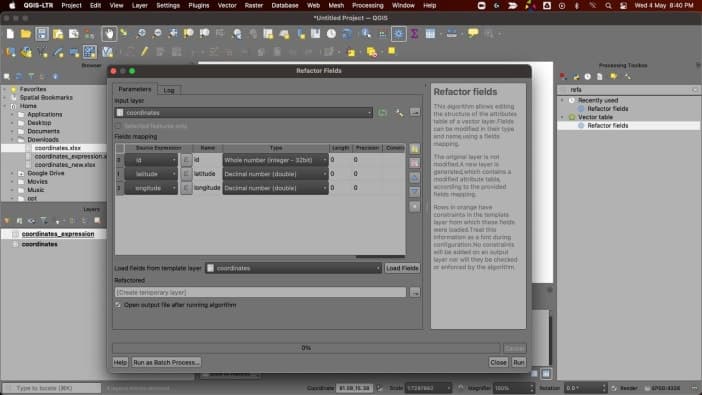Move selected field down button
The width and height of the screenshot is (702, 395).
[x=415, y=192]
